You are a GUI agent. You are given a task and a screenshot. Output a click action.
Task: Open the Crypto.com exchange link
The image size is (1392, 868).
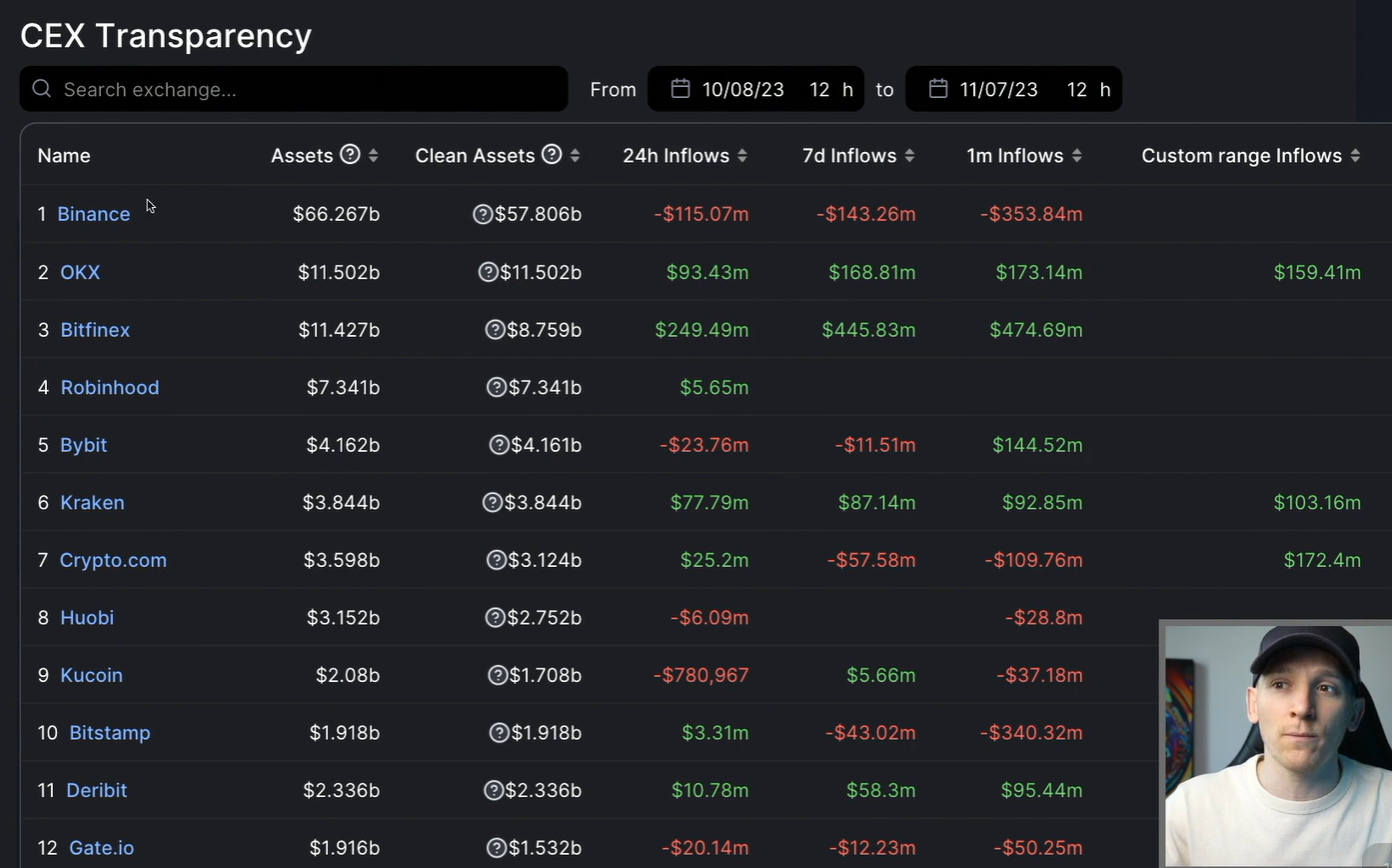pos(113,560)
